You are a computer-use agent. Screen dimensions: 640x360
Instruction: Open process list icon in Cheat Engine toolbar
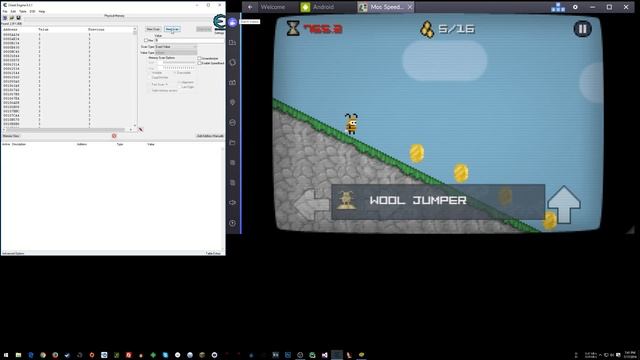(x=5, y=18)
